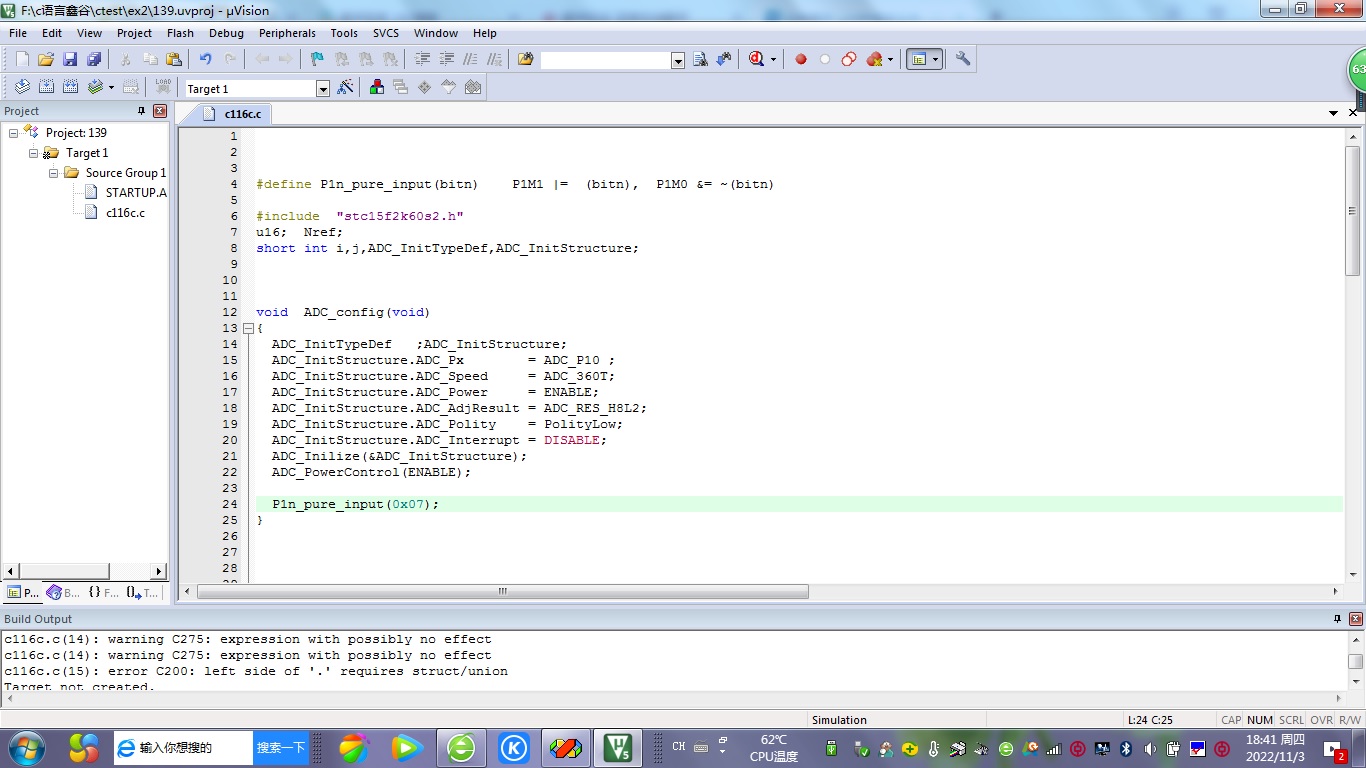Click incremental find icon beside search box
This screenshot has height=768, width=1366.
[x=724, y=59]
